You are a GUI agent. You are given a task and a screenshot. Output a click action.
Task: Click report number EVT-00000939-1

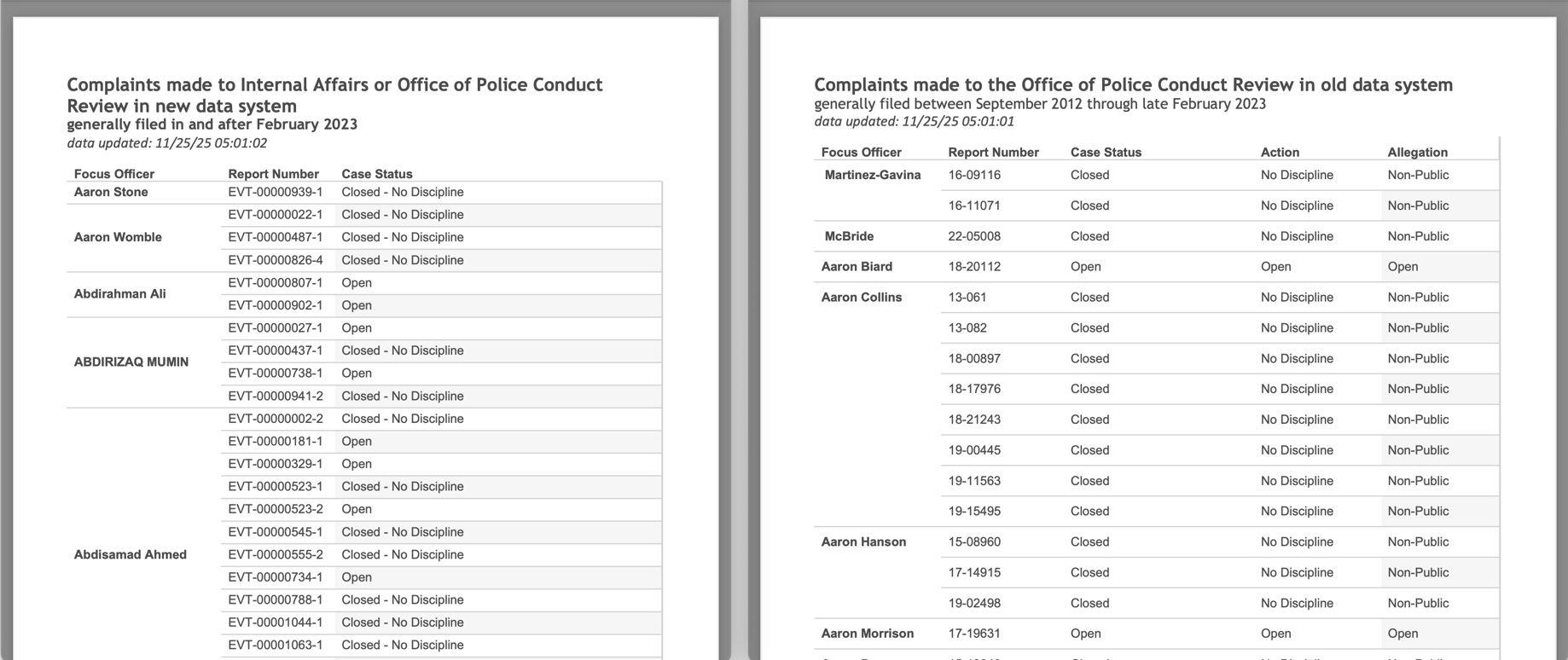(276, 193)
